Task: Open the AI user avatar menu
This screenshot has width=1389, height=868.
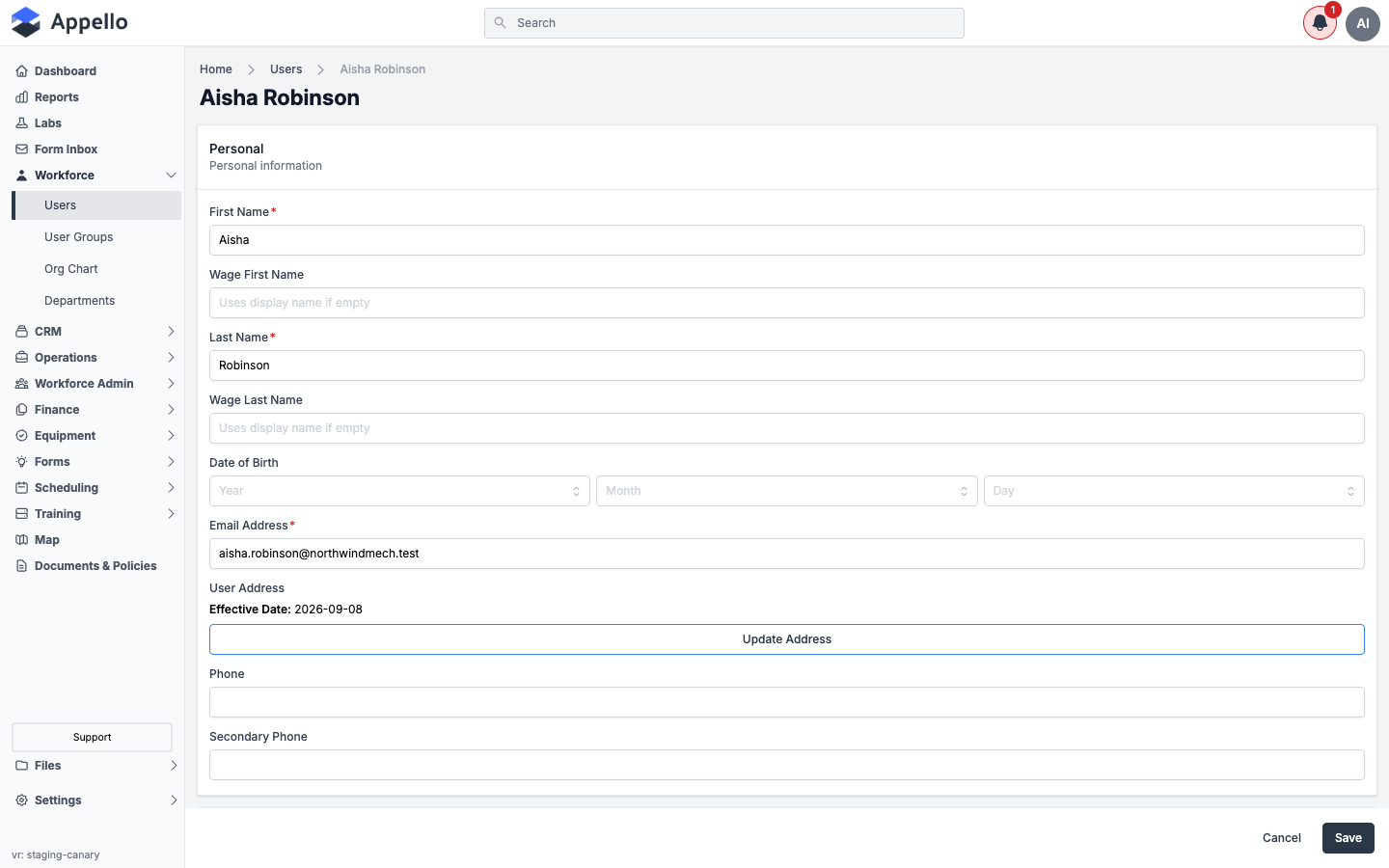Action: point(1363,23)
